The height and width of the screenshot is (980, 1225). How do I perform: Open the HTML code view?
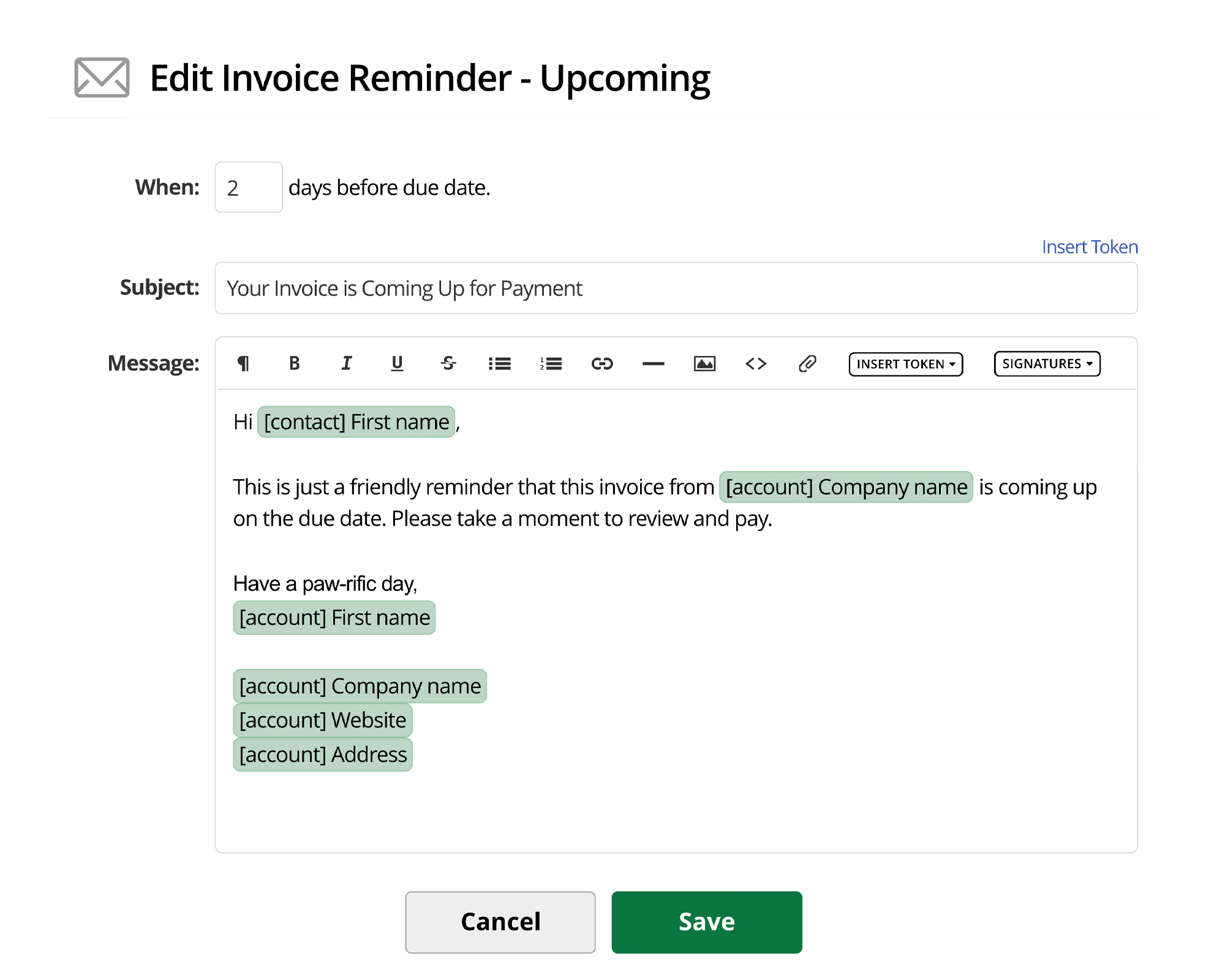[756, 363]
